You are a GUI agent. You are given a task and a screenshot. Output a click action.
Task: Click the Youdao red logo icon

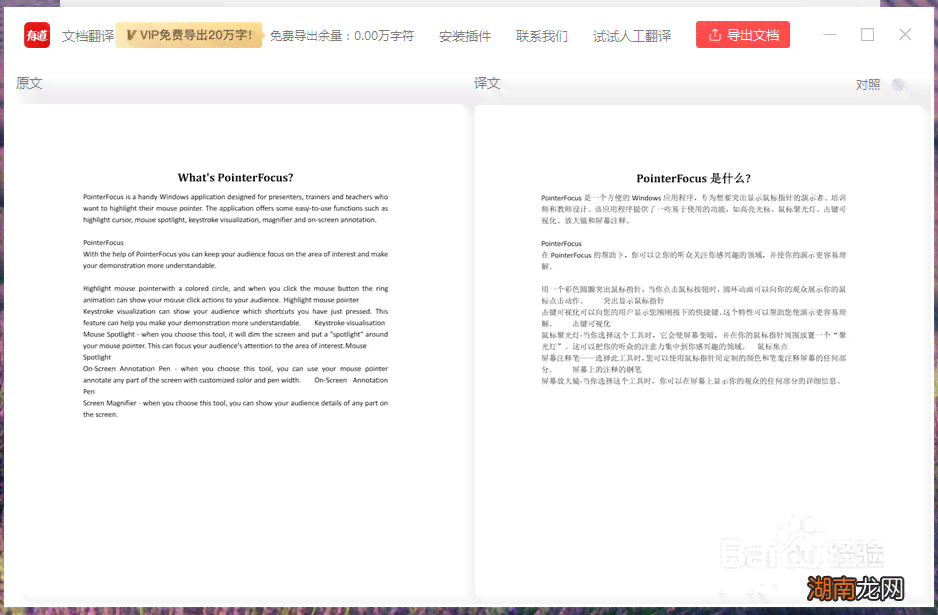(36, 35)
